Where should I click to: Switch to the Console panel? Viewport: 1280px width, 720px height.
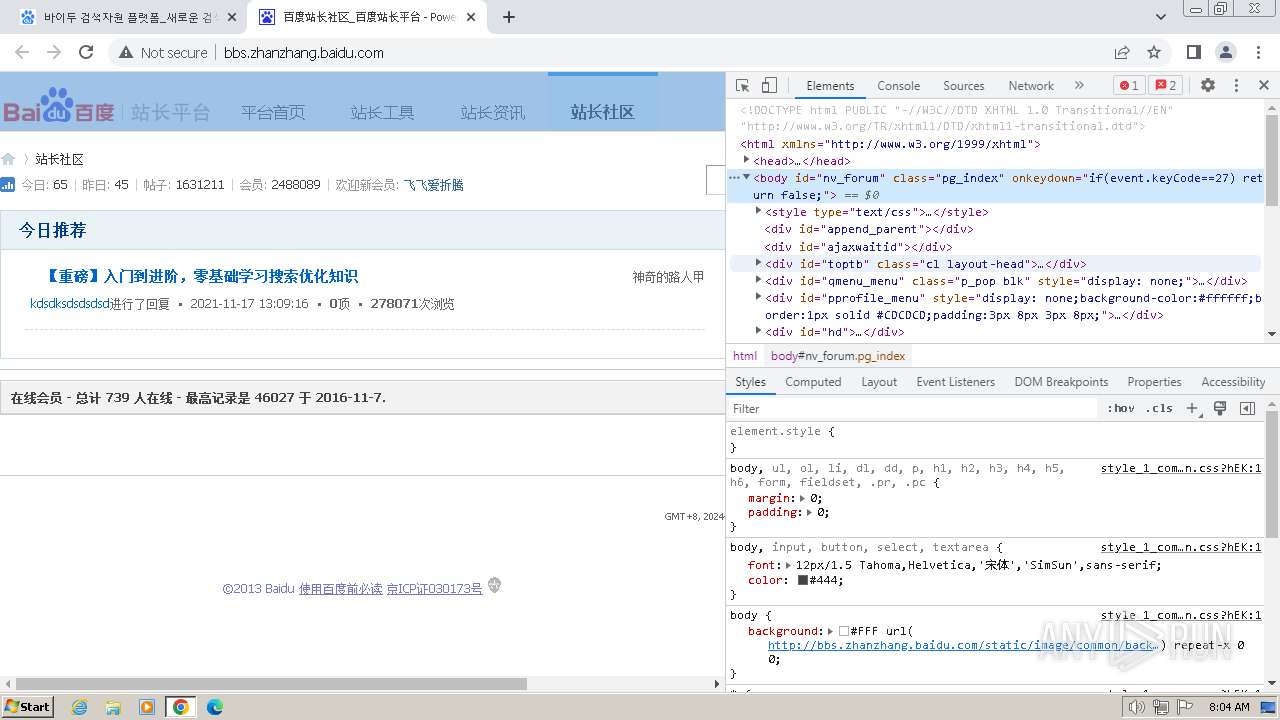[898, 86]
